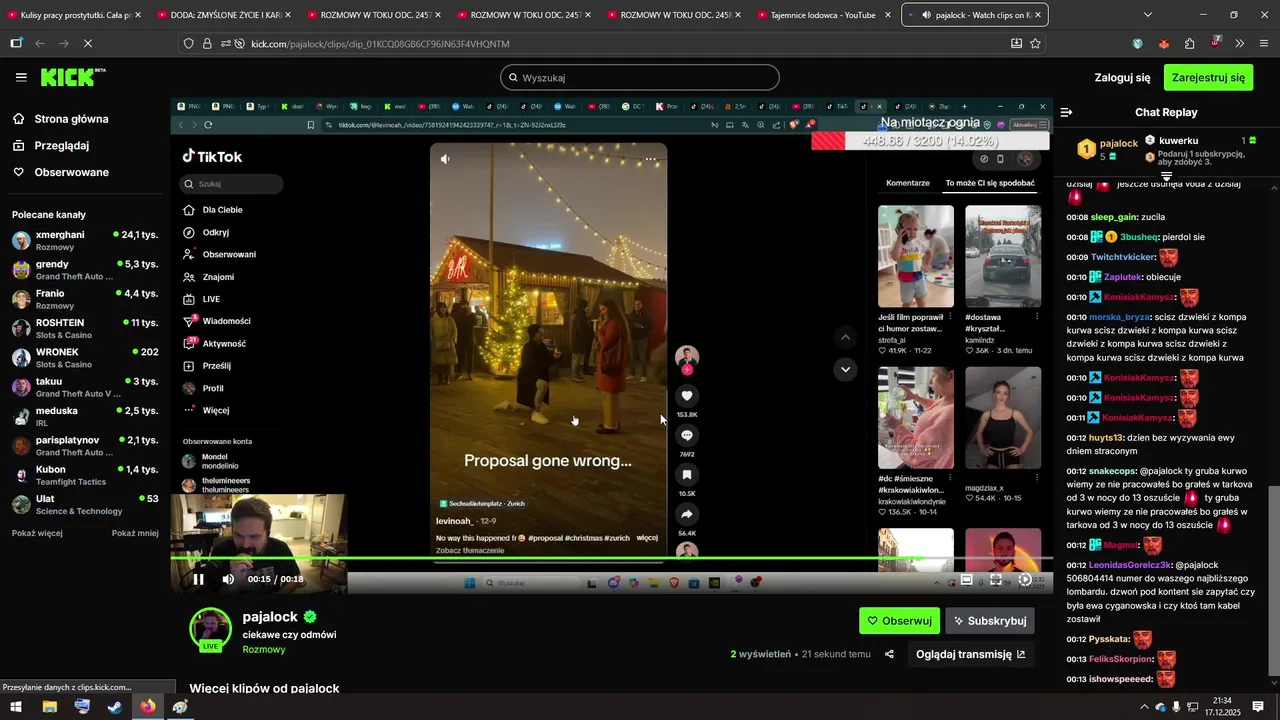Open red extension with 7 badge
1280x720 pixels.
point(1215,43)
